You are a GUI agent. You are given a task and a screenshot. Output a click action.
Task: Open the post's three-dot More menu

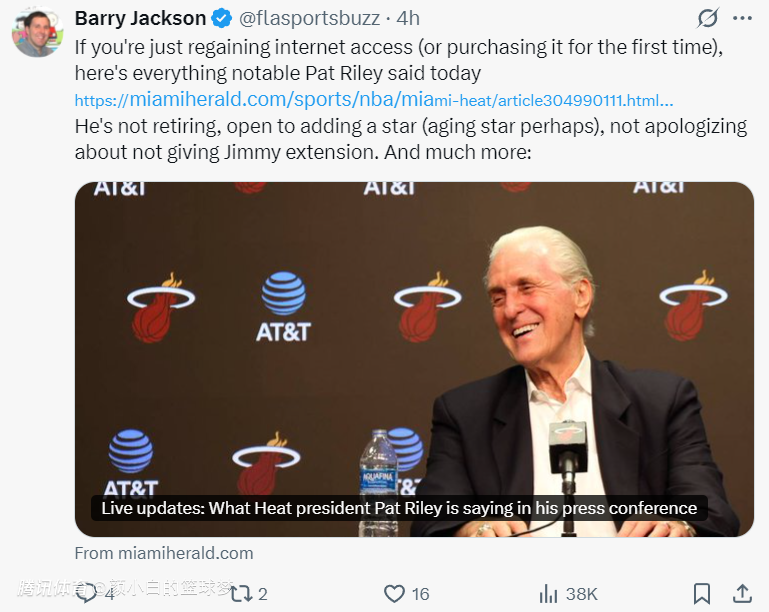click(741, 19)
